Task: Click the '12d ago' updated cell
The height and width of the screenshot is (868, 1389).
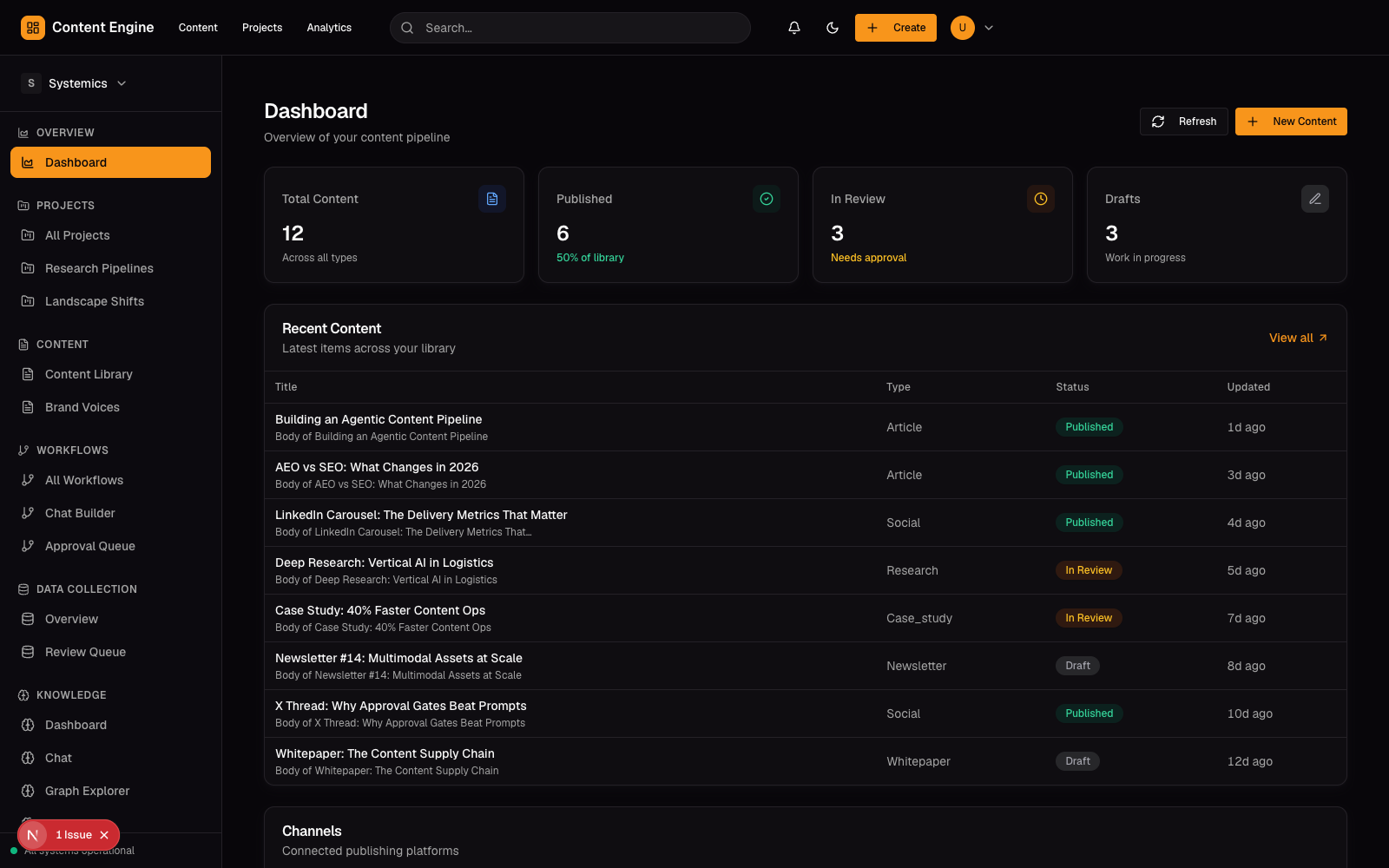Action: tap(1249, 761)
